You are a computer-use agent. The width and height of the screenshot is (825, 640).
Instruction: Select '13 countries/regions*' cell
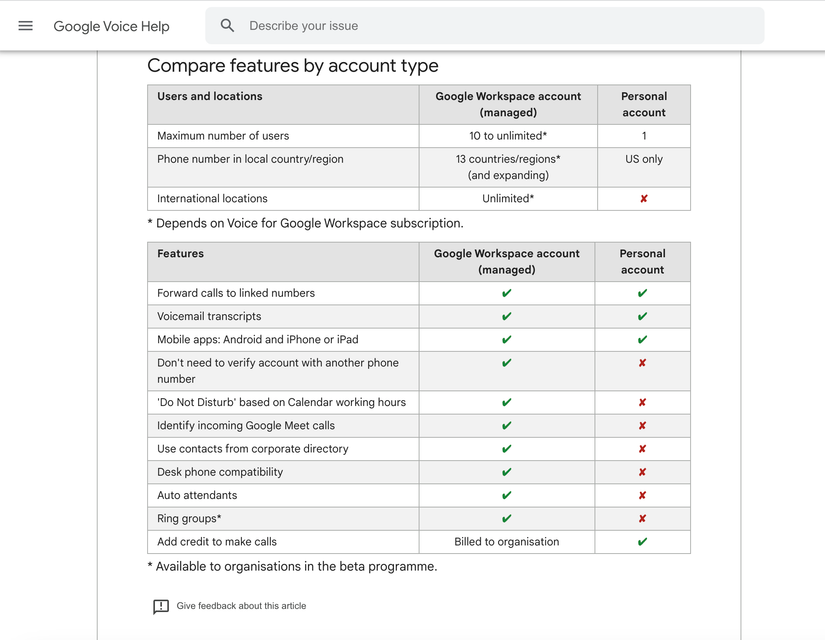point(508,167)
